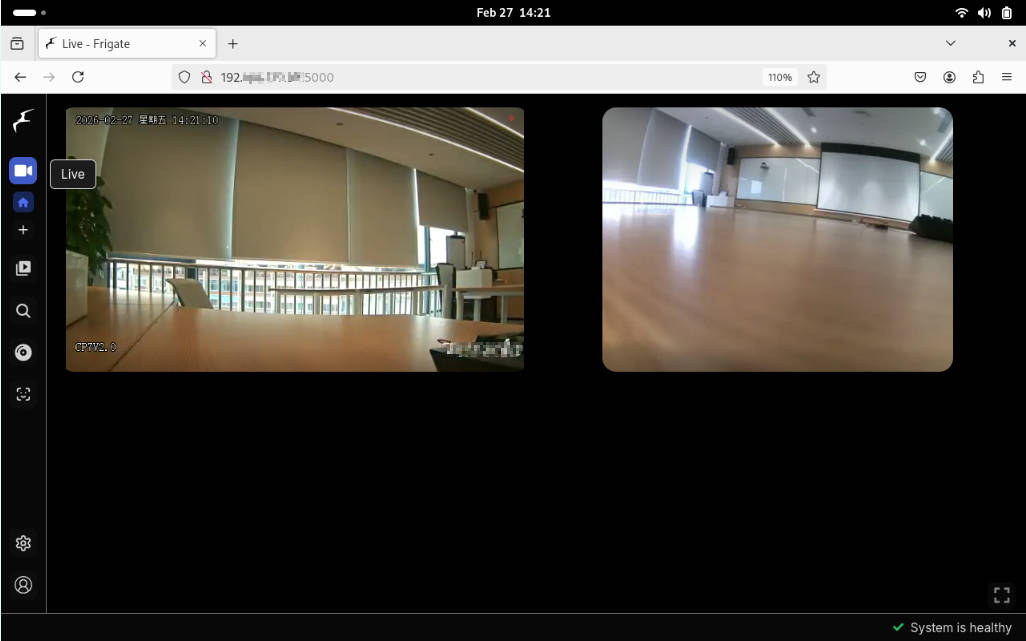1026x641 pixels.
Task: Open the Review page in sidebar
Action: [23, 269]
